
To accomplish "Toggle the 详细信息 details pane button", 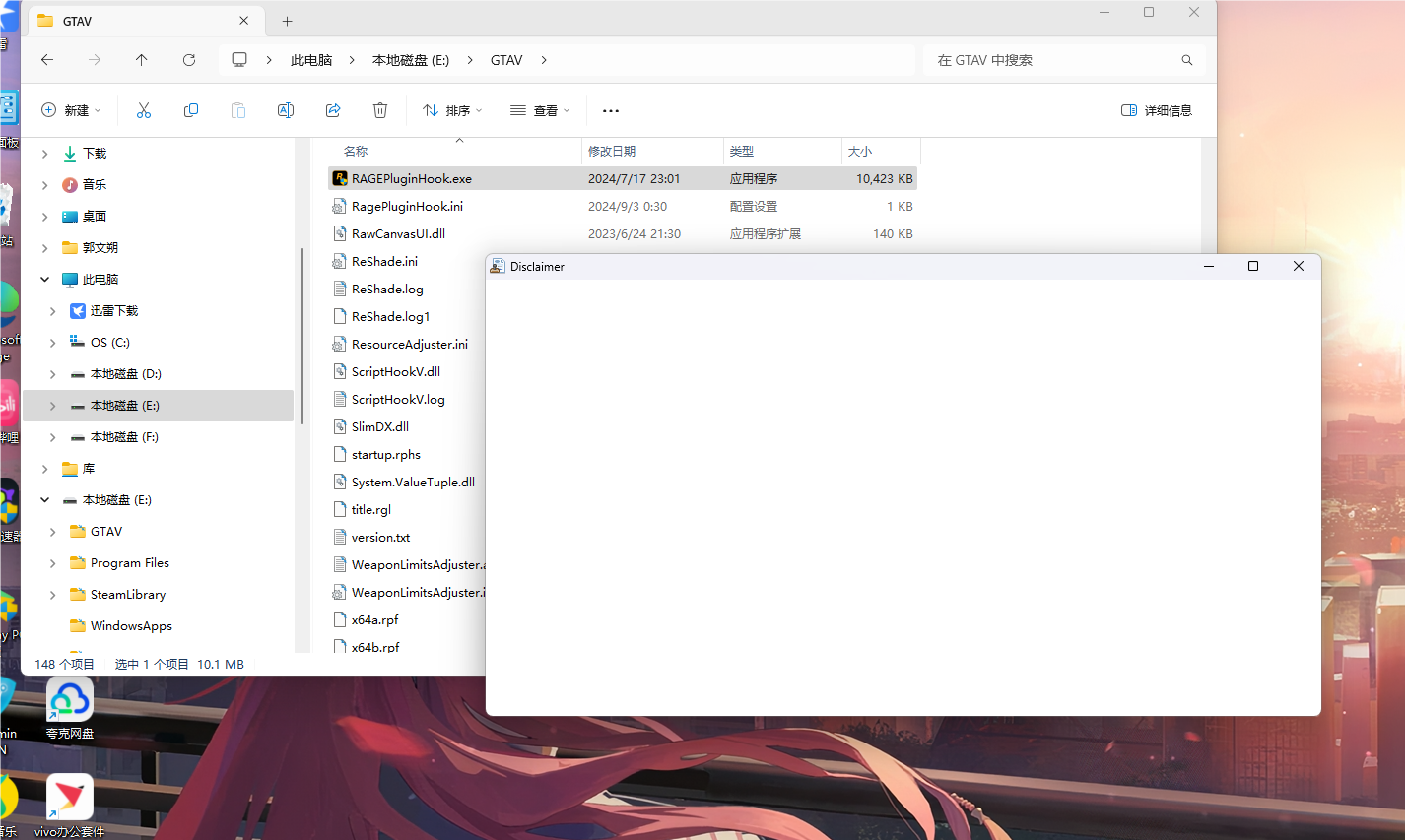I will 1157,110.
